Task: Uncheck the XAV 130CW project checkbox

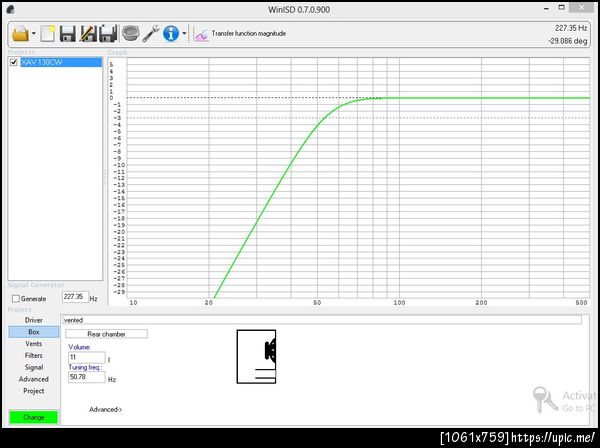Action: point(14,62)
